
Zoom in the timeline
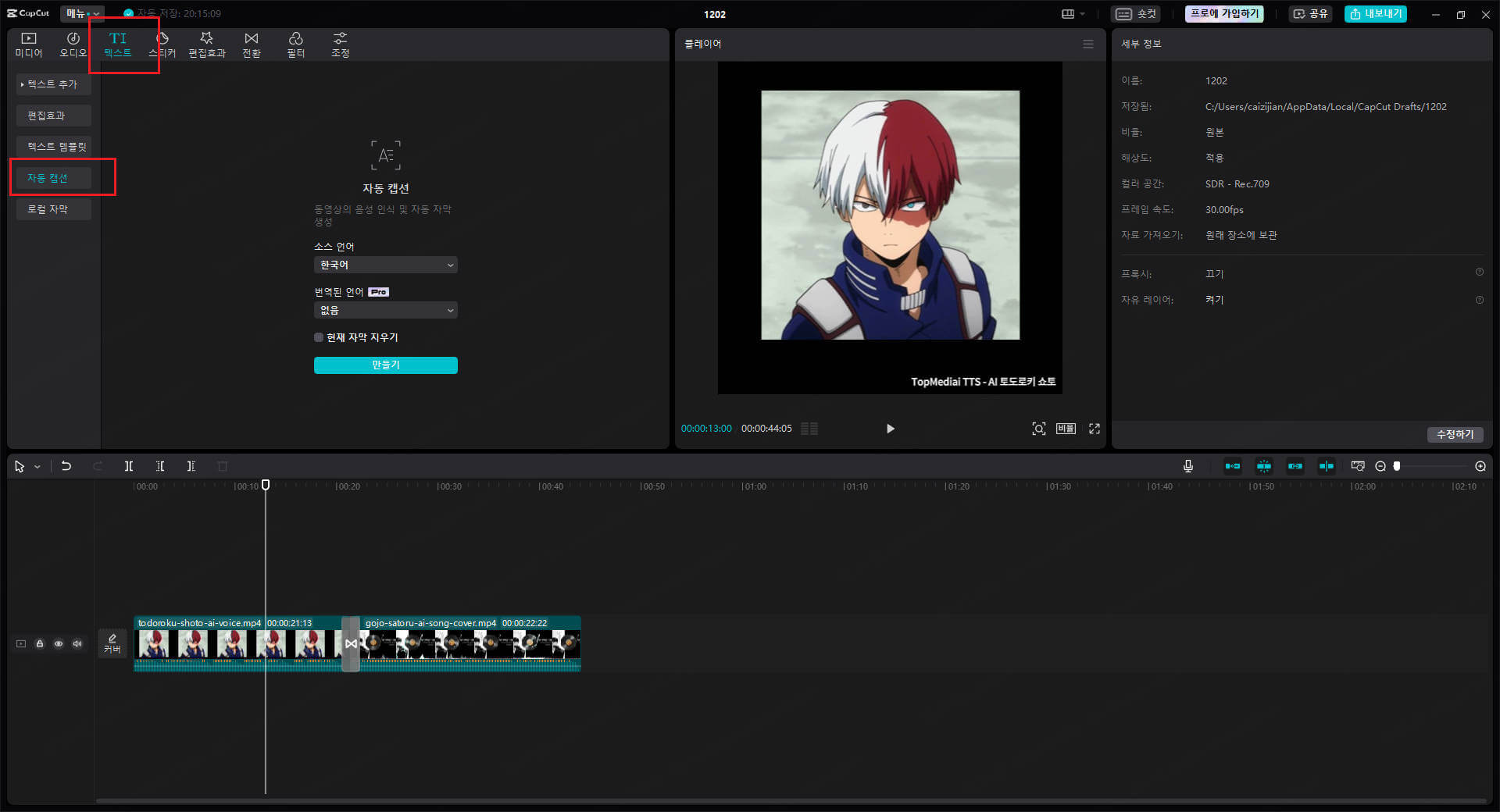click(x=1480, y=466)
